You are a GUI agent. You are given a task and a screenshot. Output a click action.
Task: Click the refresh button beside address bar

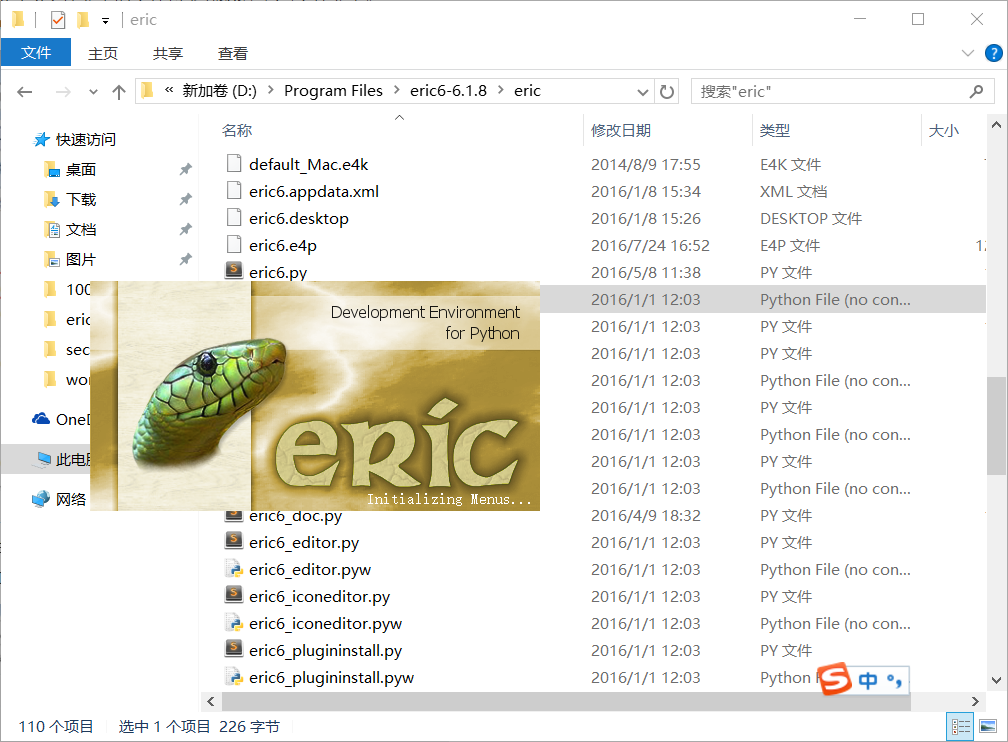click(667, 92)
